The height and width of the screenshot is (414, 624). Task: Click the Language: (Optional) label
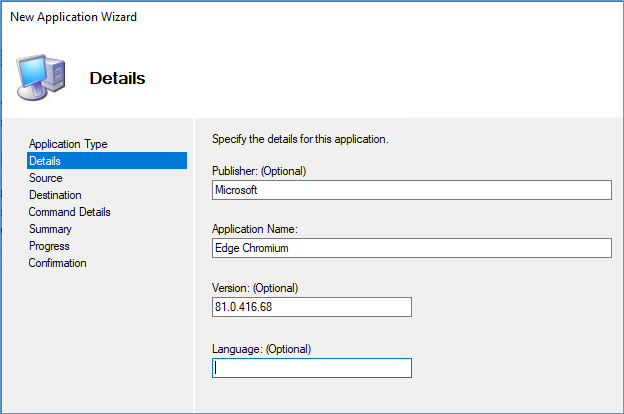[261, 349]
